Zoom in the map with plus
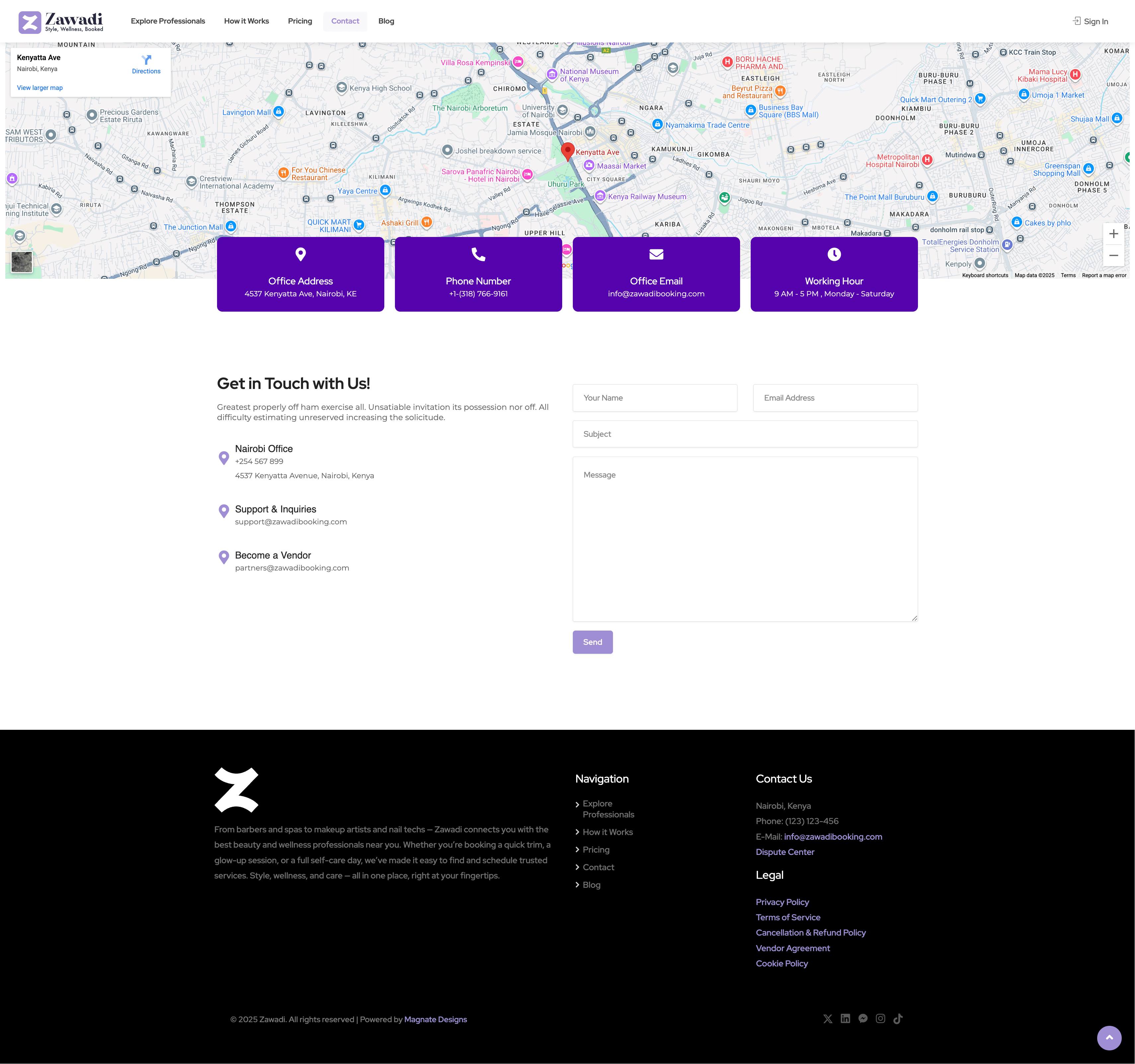Viewport: 1135px width, 1064px height. [x=1113, y=234]
